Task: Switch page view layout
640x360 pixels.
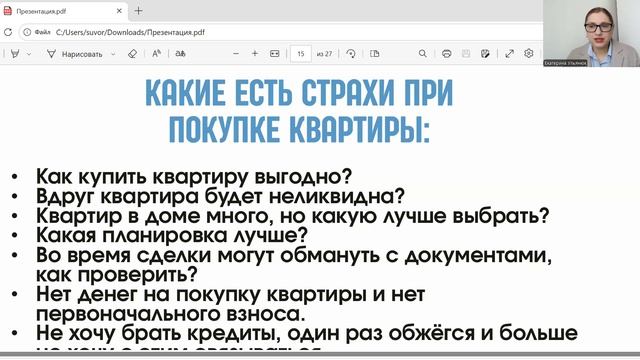Action: tap(374, 53)
